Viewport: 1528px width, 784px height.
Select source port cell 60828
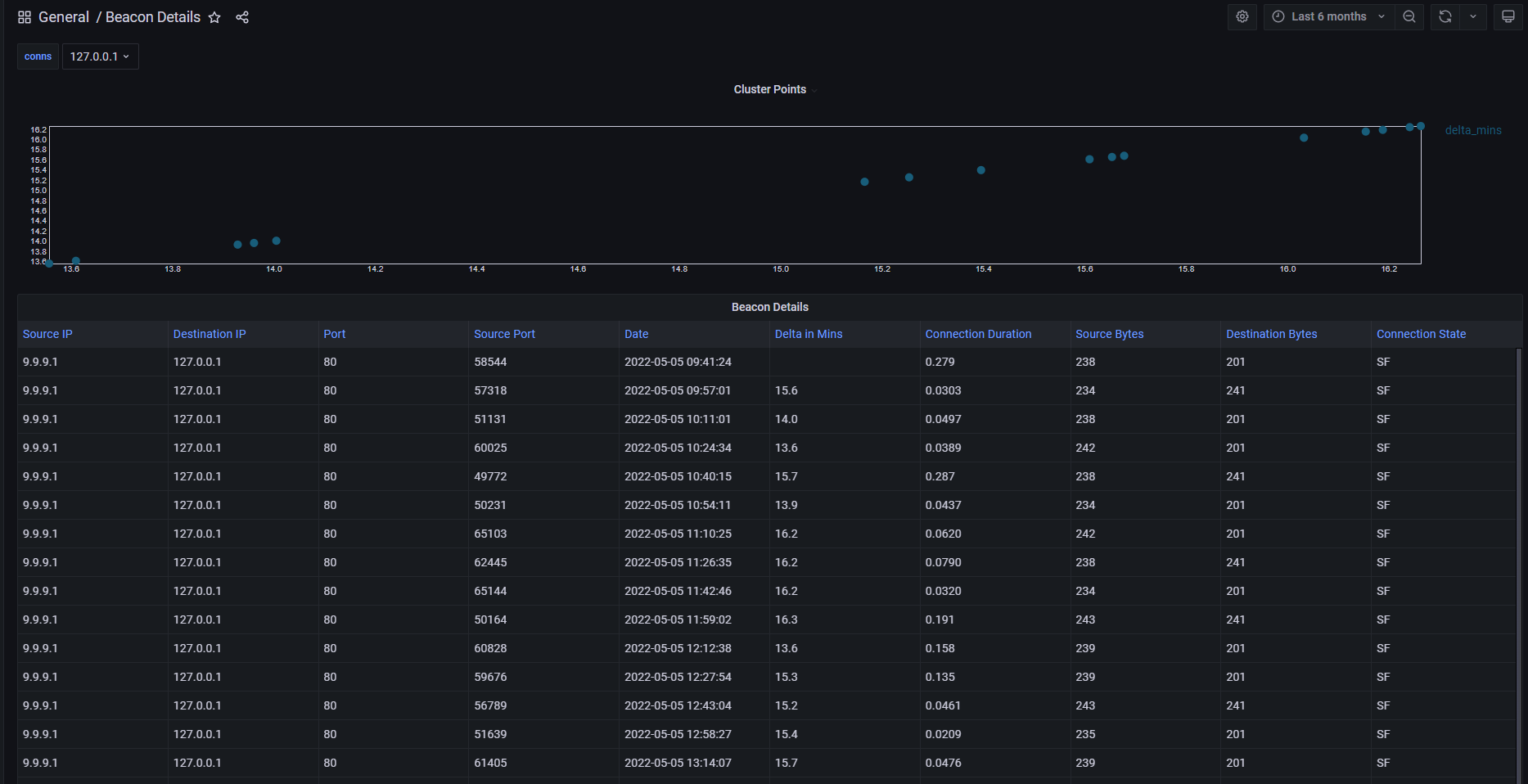tap(544, 648)
